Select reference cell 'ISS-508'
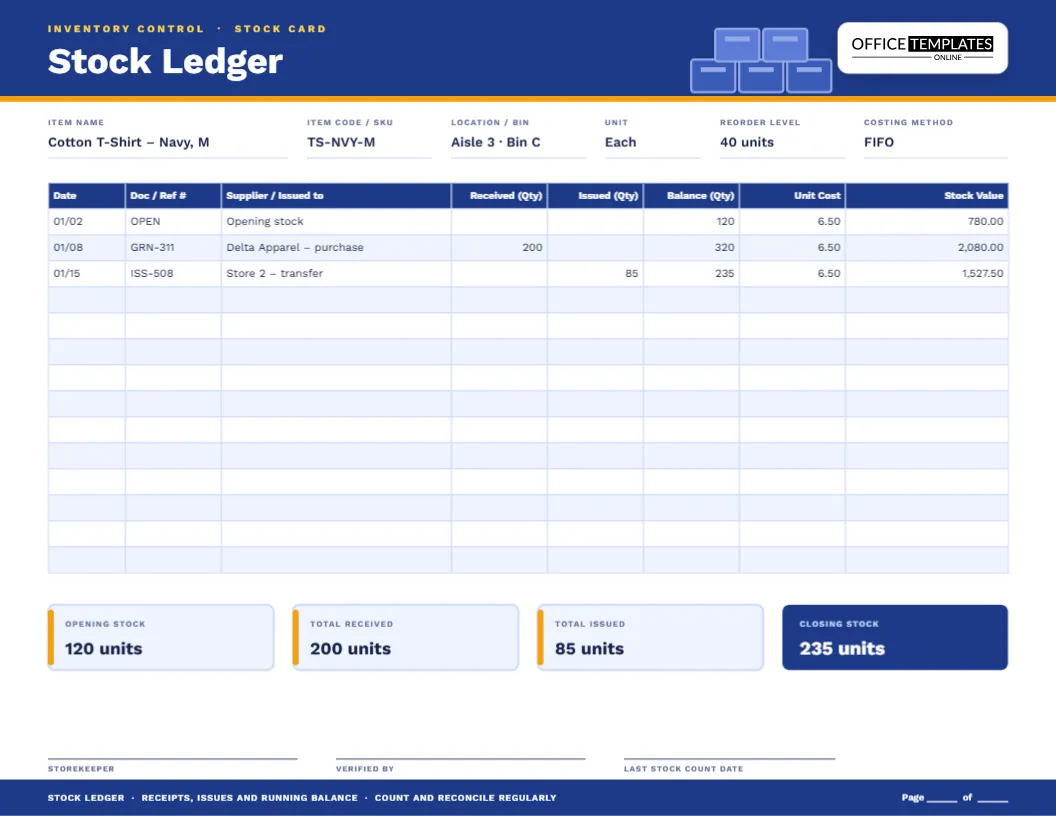This screenshot has height=816, width=1056. [x=173, y=273]
